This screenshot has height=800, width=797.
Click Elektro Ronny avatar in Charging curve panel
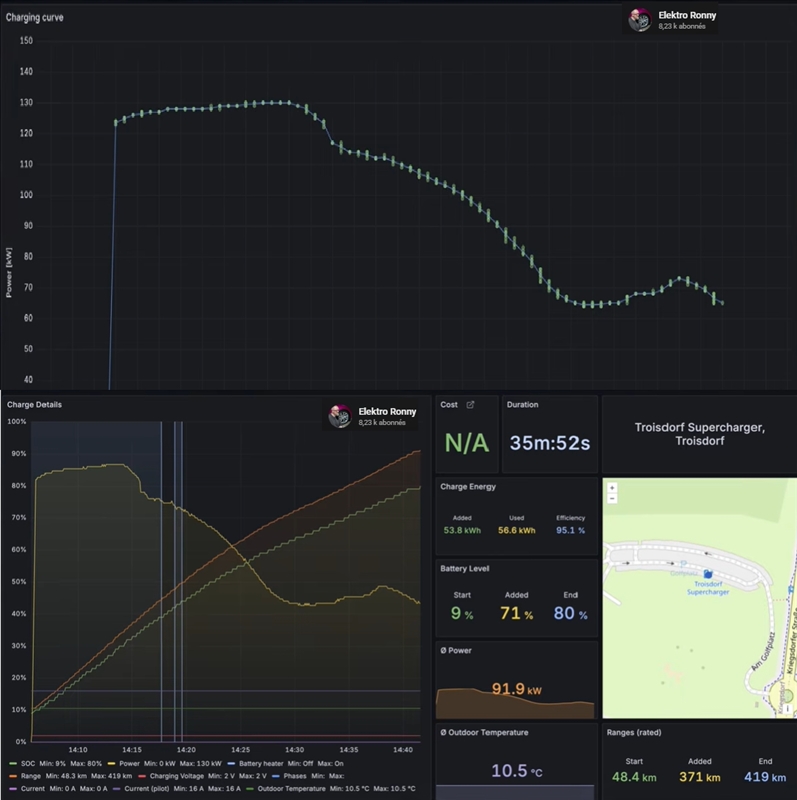coord(640,20)
